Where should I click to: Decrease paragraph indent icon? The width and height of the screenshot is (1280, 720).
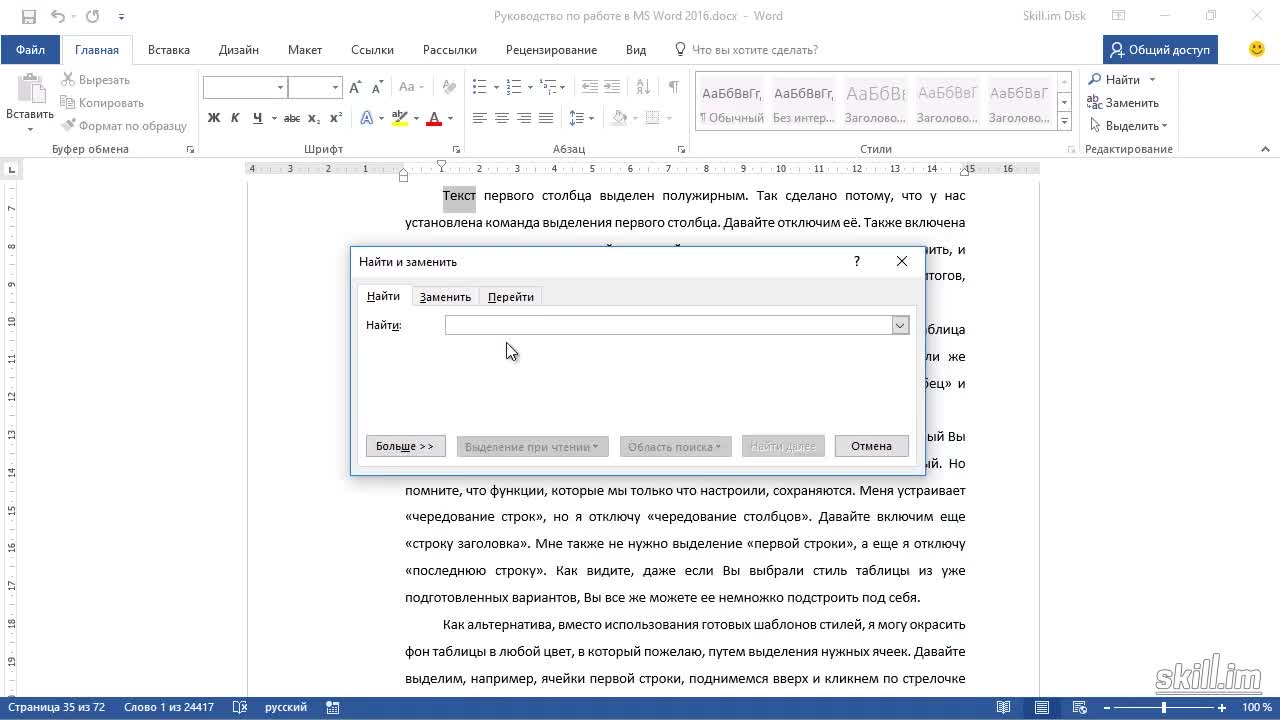point(590,88)
